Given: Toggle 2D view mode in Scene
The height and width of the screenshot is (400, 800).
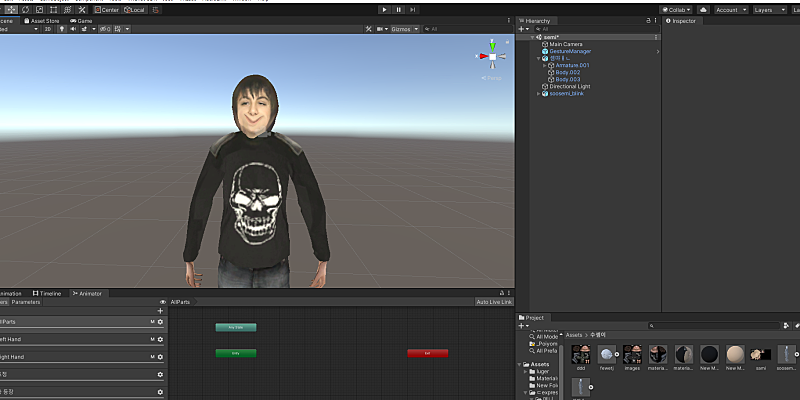Looking at the screenshot, I should 48,29.
